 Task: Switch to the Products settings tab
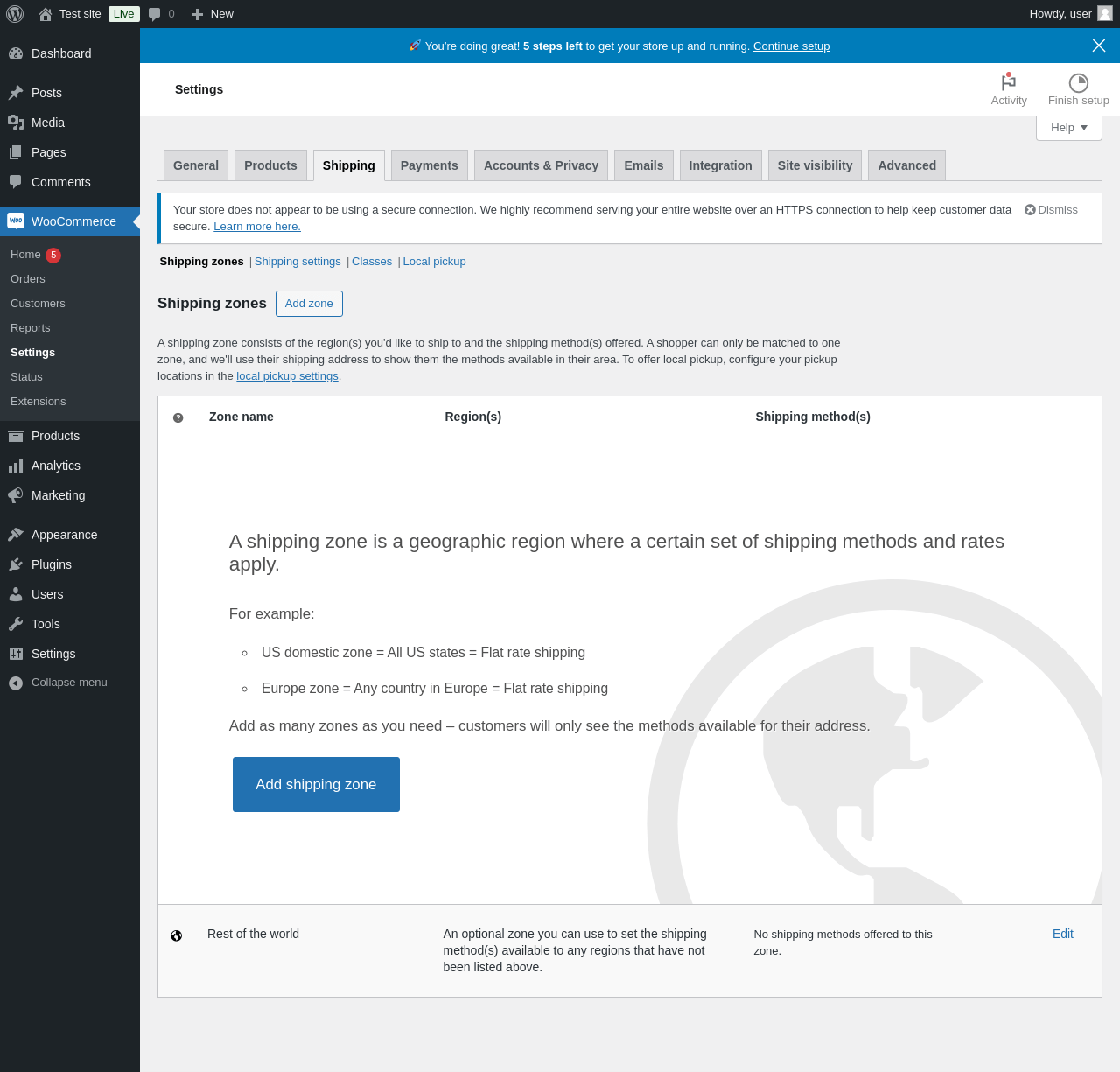(x=270, y=165)
